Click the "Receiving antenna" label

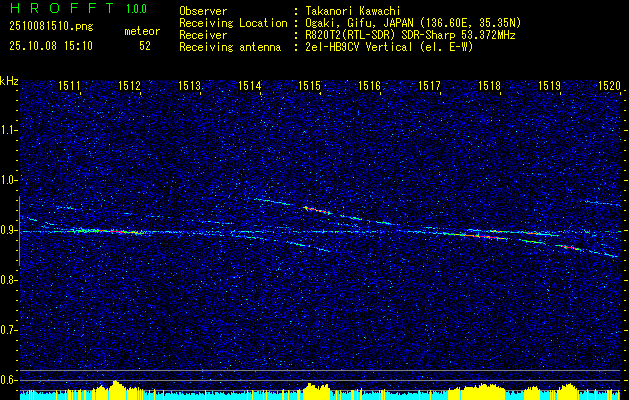click(x=230, y=47)
